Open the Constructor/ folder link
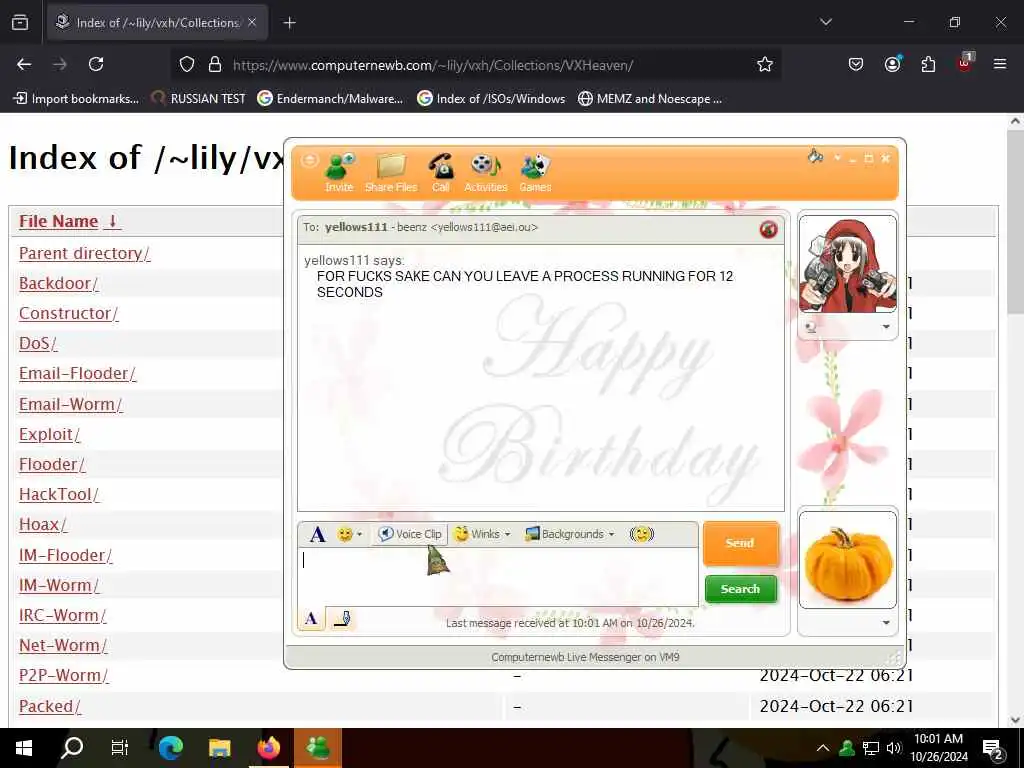This screenshot has height=768, width=1024. [x=69, y=313]
